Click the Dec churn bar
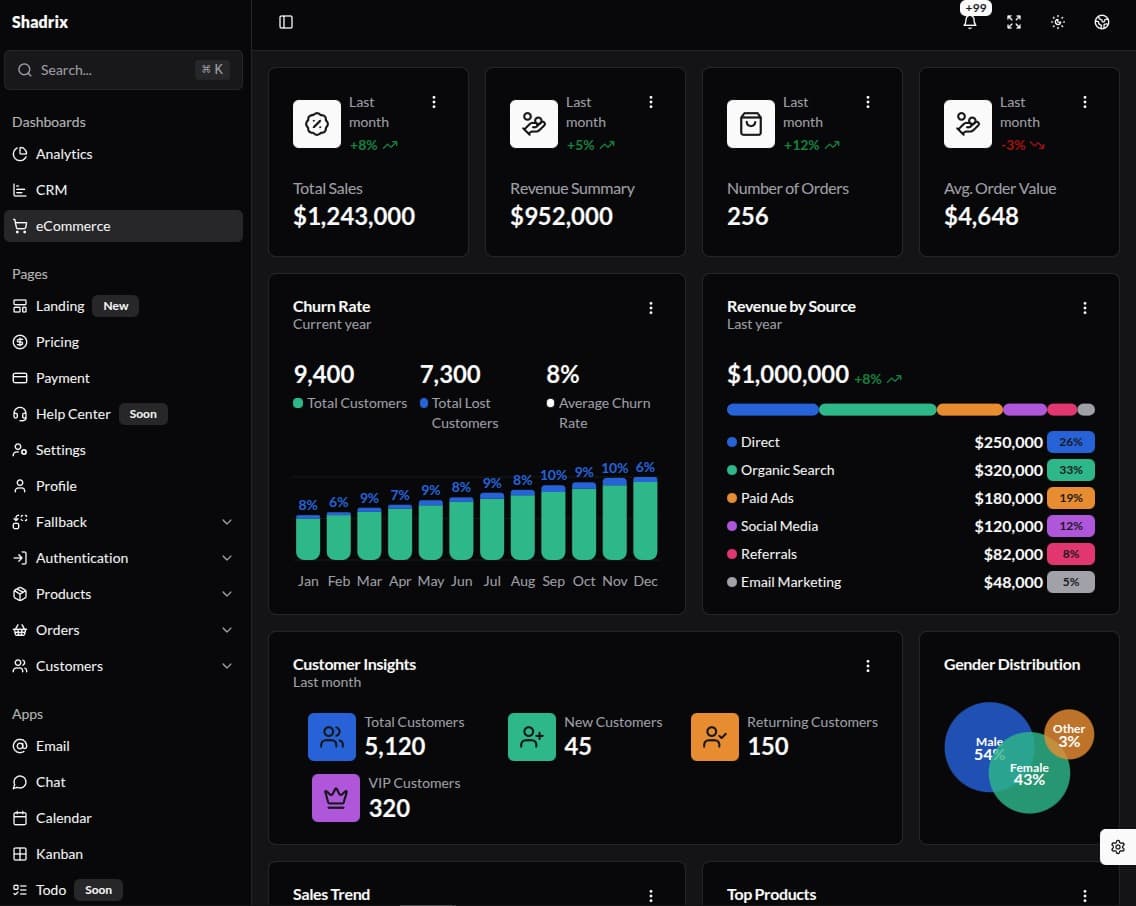Screen dimensions: 1136x906 pyautogui.click(x=645, y=519)
